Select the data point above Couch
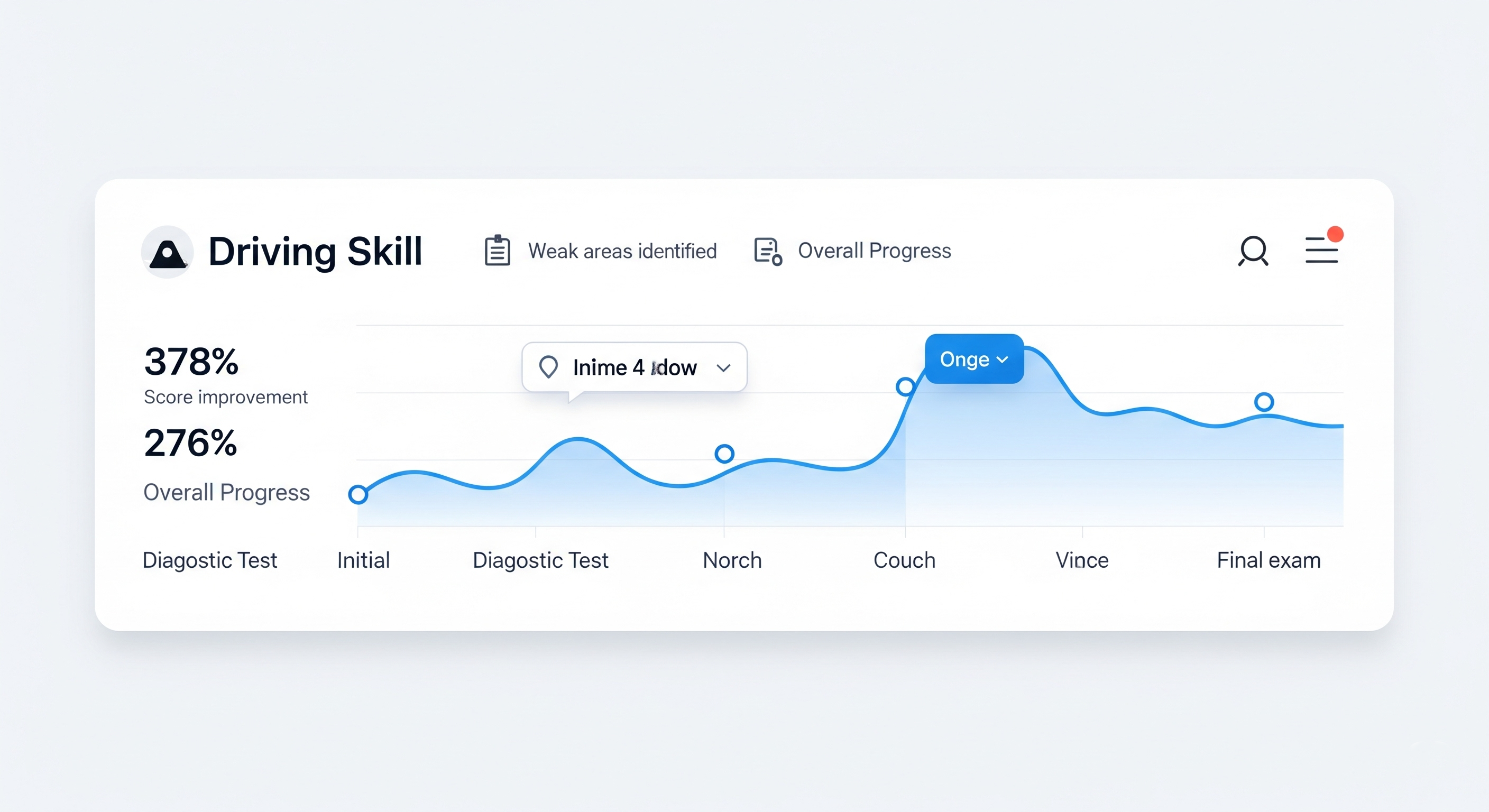The image size is (1489, 812). [905, 386]
